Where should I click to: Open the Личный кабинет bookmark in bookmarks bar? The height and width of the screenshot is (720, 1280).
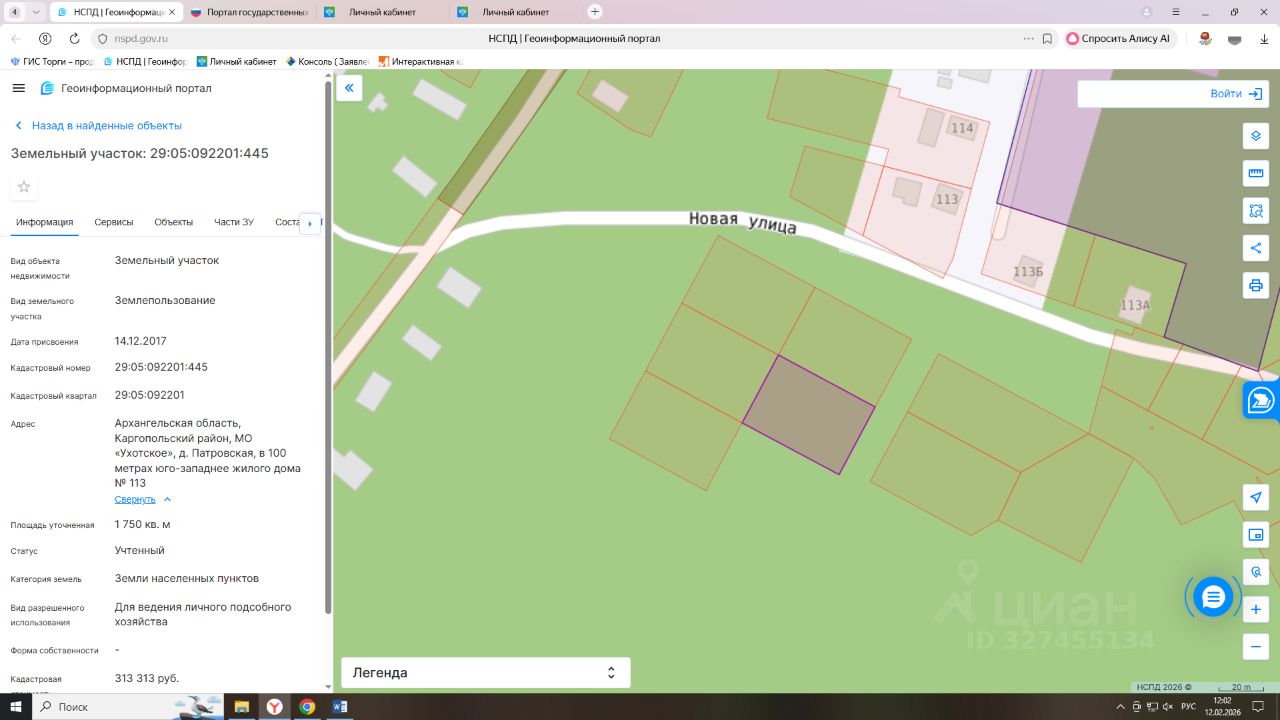(237, 61)
